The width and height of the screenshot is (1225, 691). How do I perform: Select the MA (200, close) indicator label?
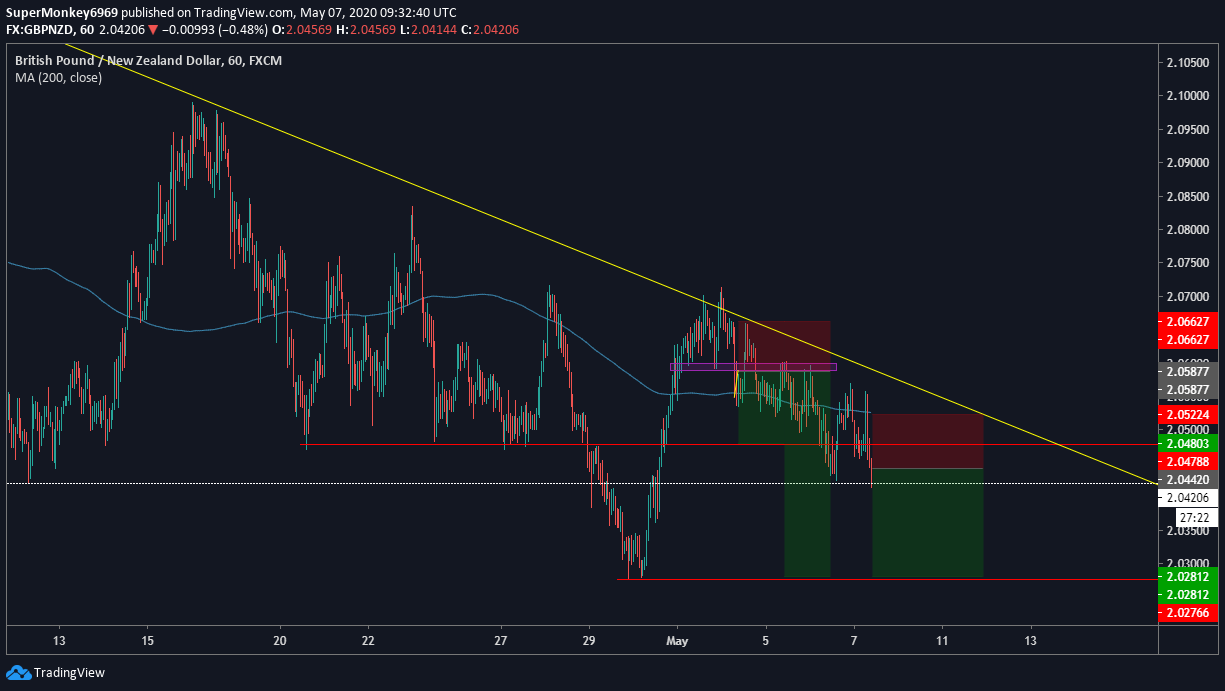pos(58,77)
